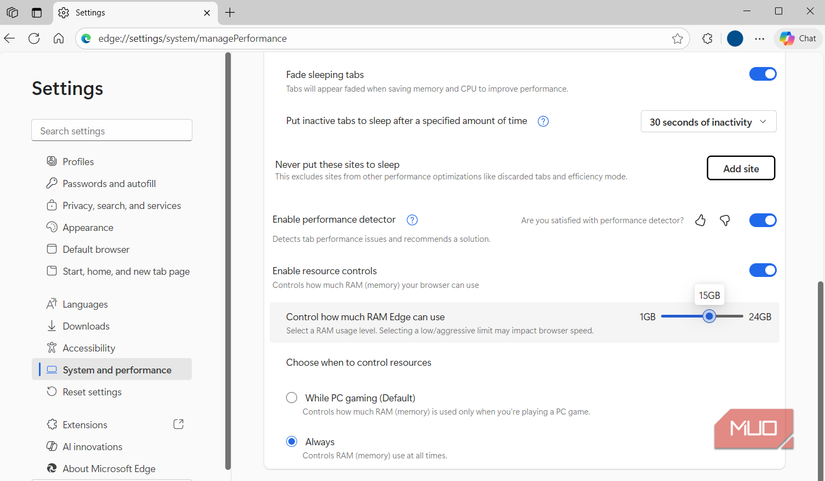
Task: Go back to the previous page
Action: (x=9, y=38)
